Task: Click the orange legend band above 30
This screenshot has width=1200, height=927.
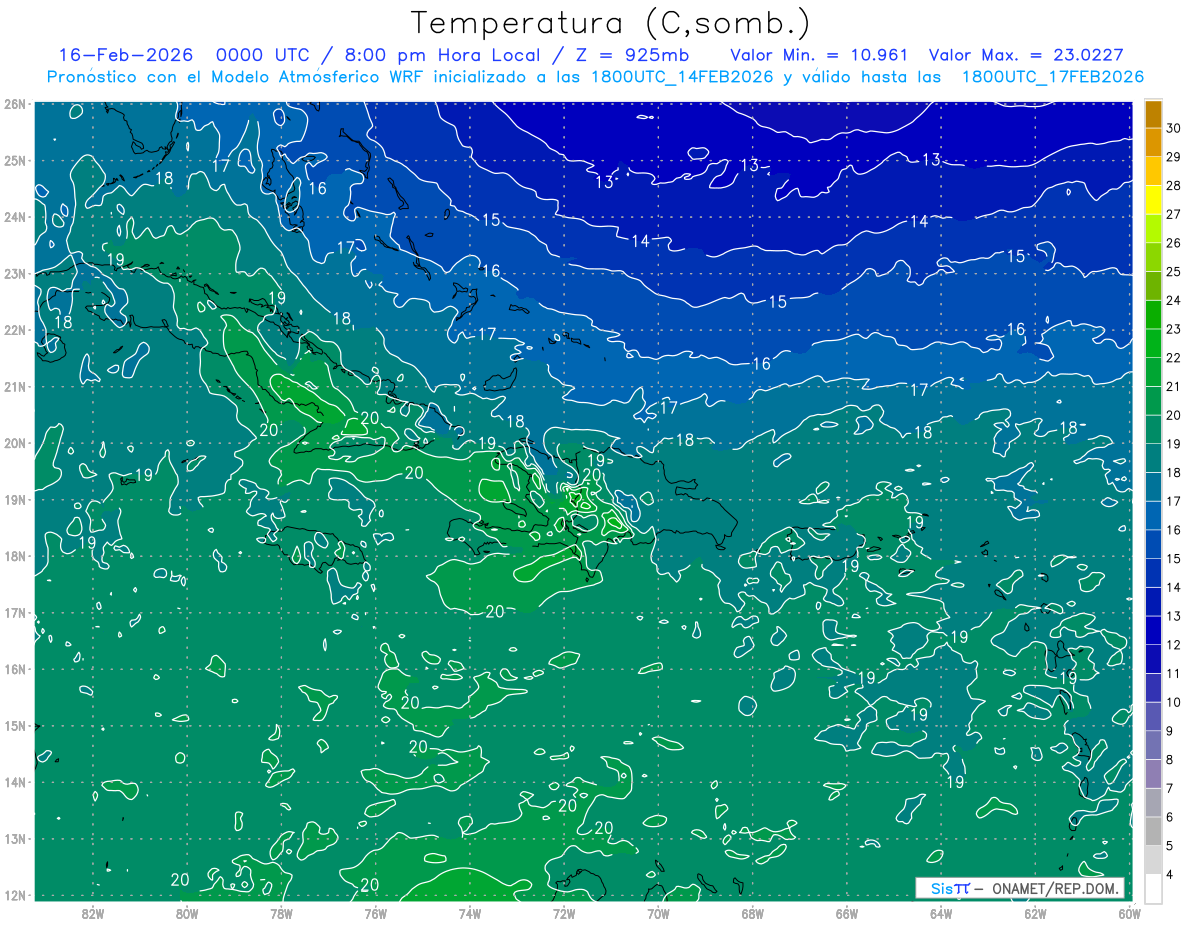Action: coord(1153,114)
